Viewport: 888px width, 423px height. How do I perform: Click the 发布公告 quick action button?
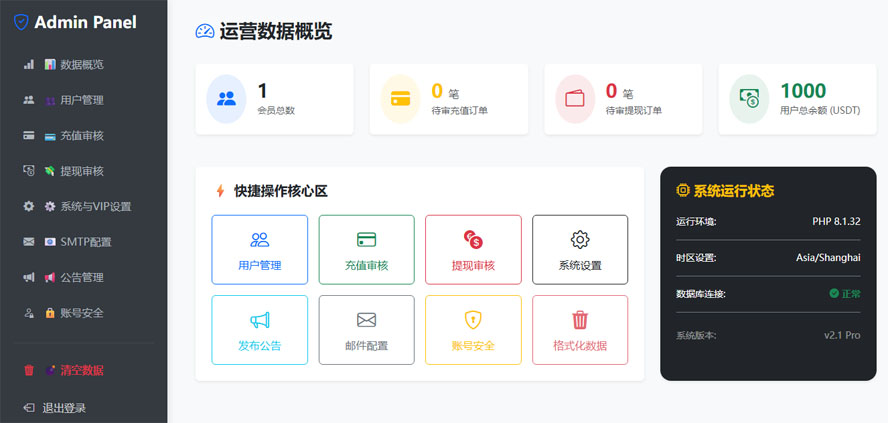[x=259, y=330]
